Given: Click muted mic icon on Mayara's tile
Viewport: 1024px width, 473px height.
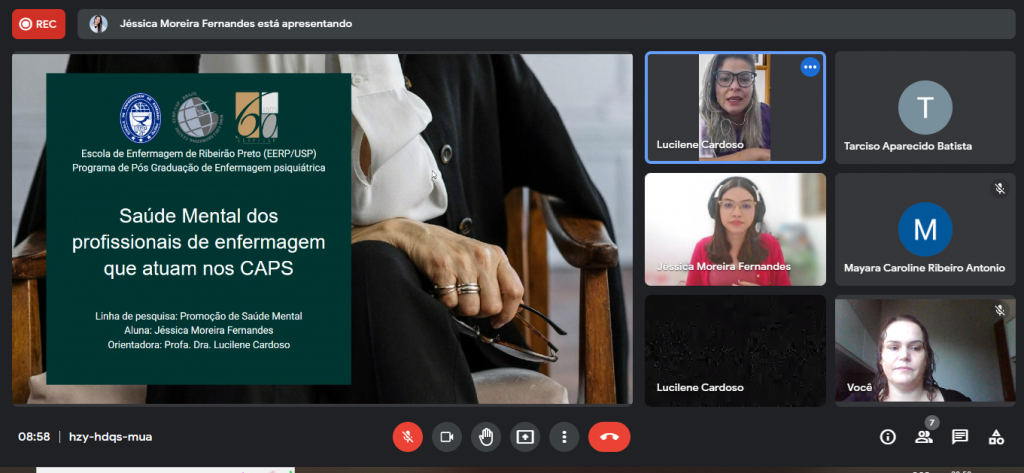Looking at the screenshot, I should (999, 189).
